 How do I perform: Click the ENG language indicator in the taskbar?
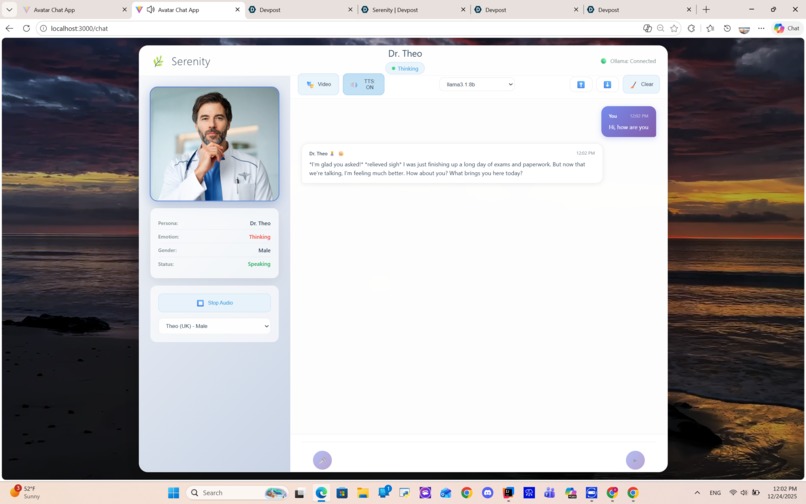pyautogui.click(x=715, y=493)
